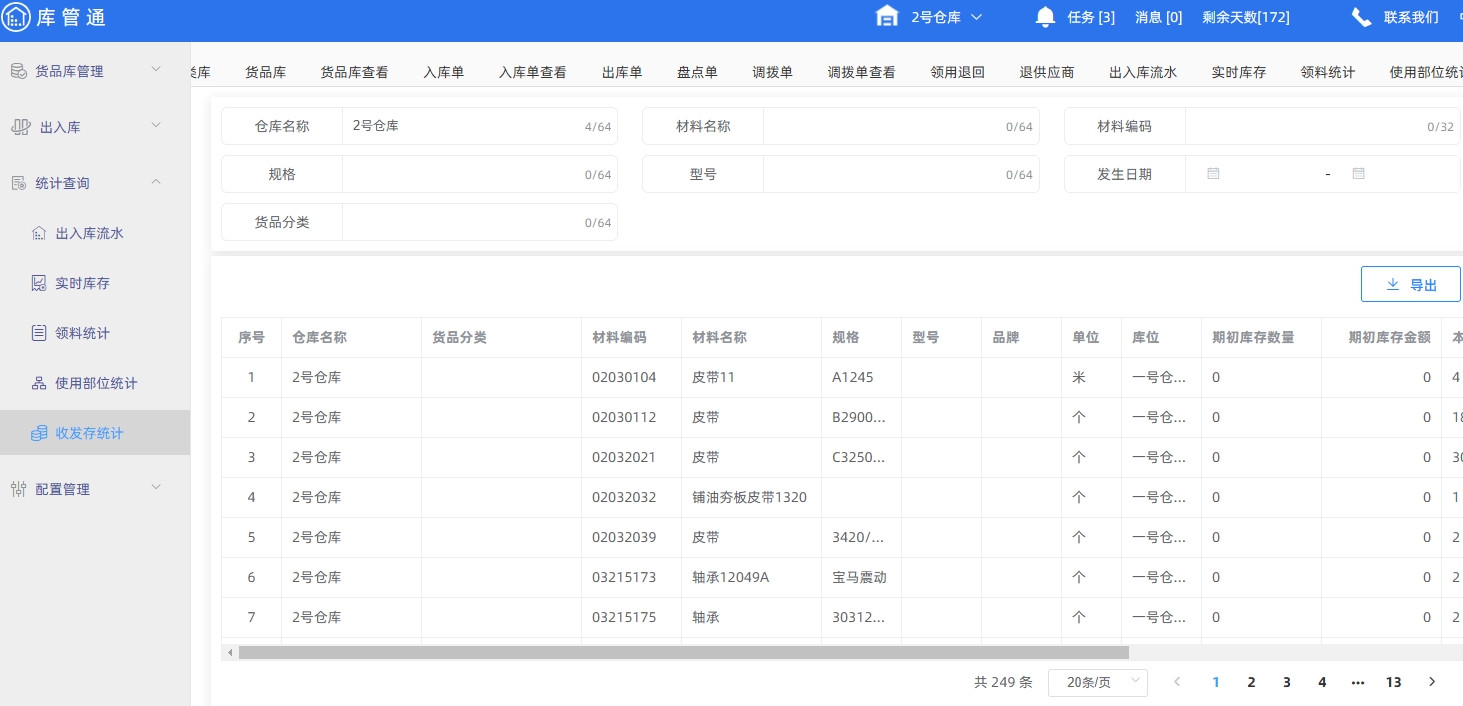Click the 货品分类 input field
Screen dimensions: 1463x706
(480, 222)
